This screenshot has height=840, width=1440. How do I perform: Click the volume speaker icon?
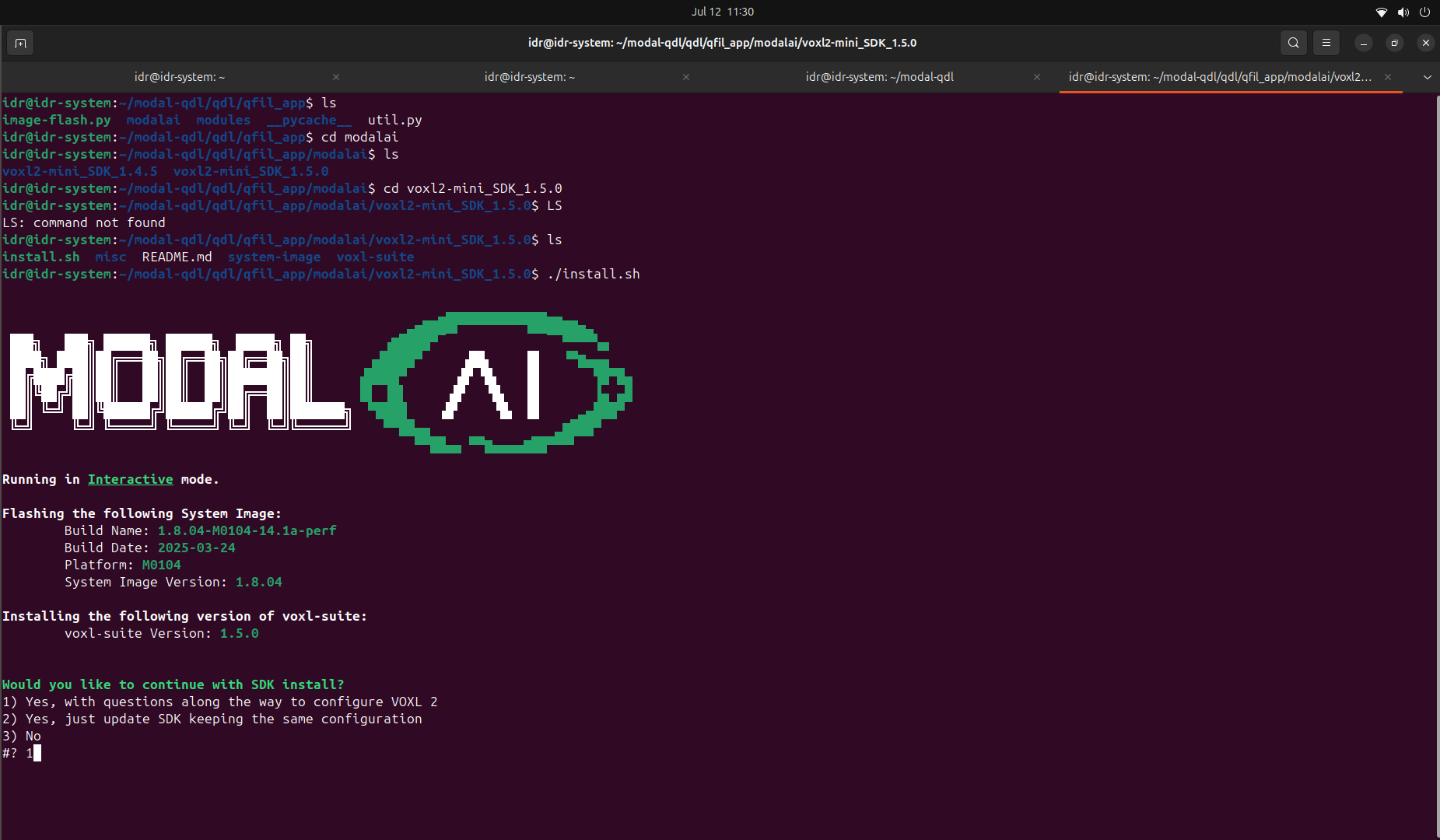coord(1403,12)
